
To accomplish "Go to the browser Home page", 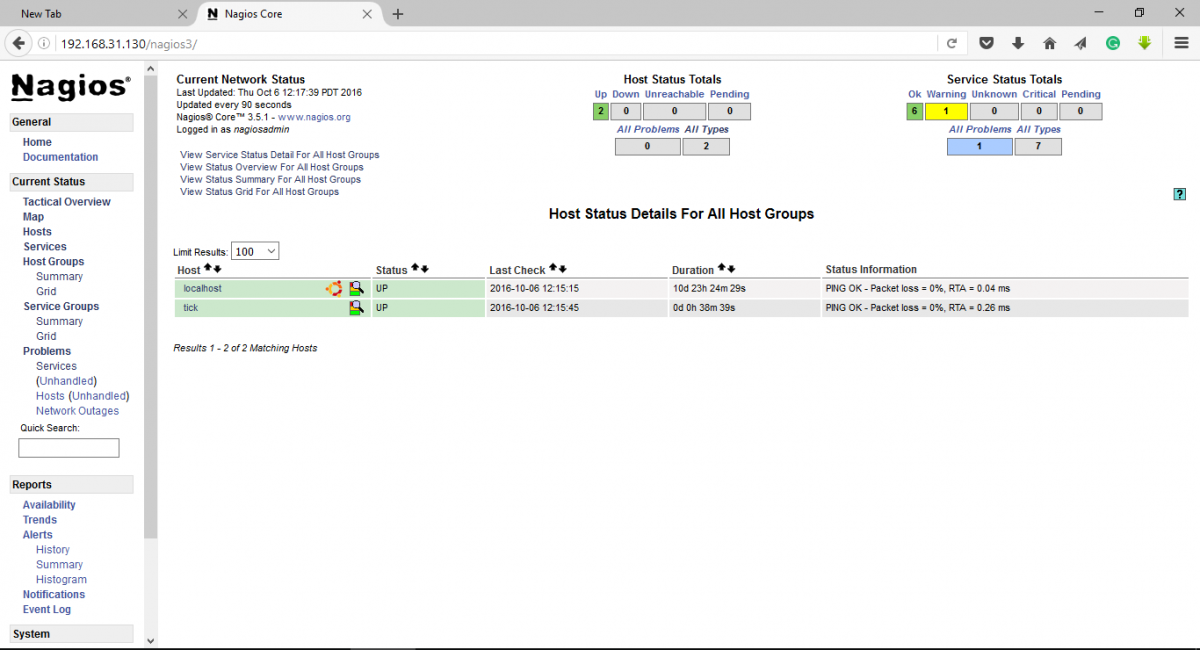I will 1049,44.
